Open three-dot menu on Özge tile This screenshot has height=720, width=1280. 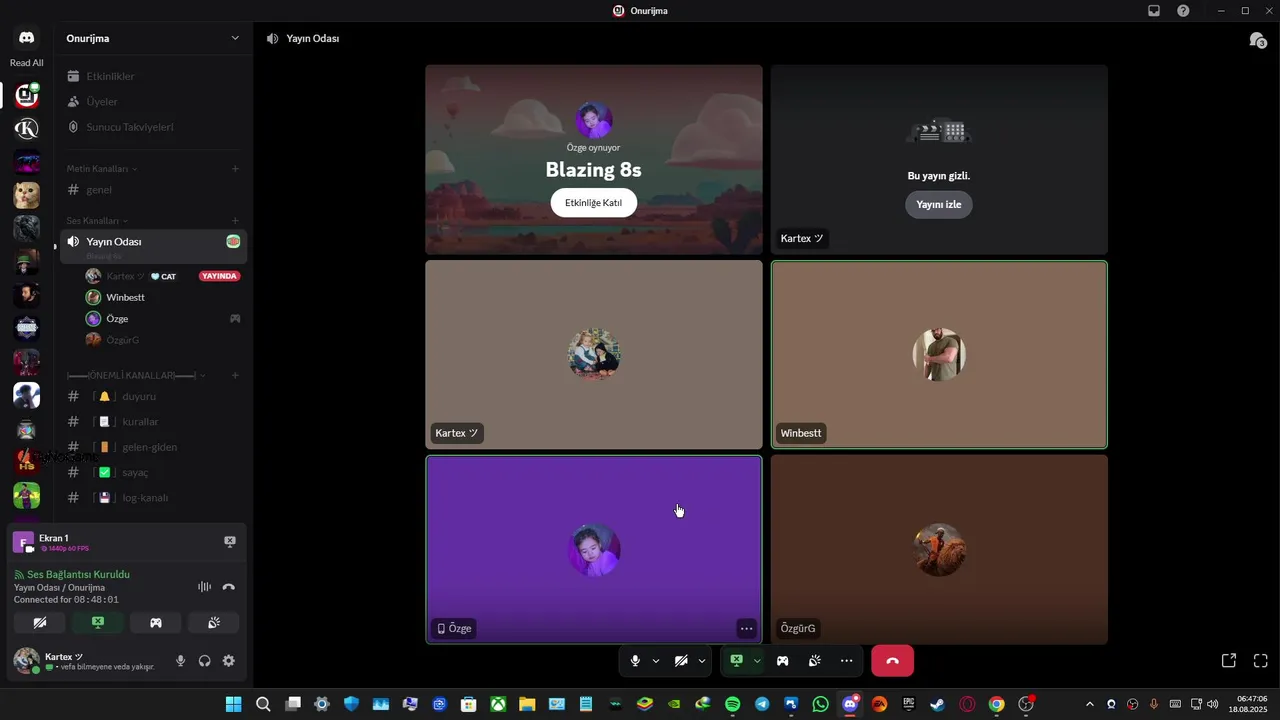tap(746, 628)
